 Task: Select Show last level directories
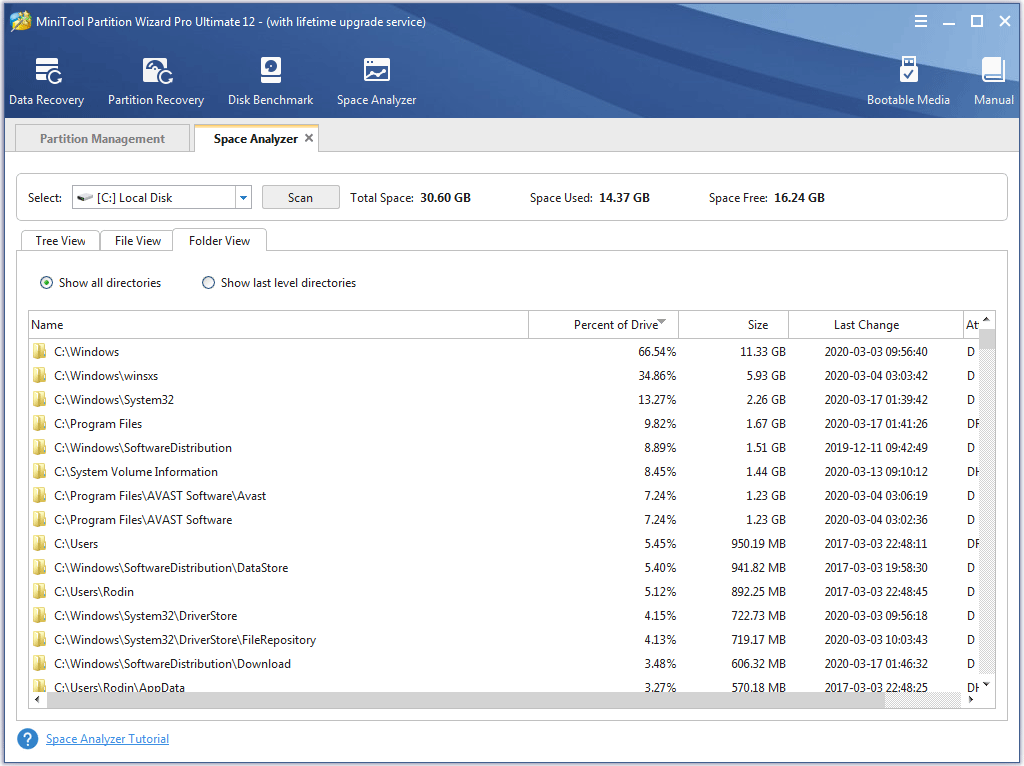(x=208, y=283)
